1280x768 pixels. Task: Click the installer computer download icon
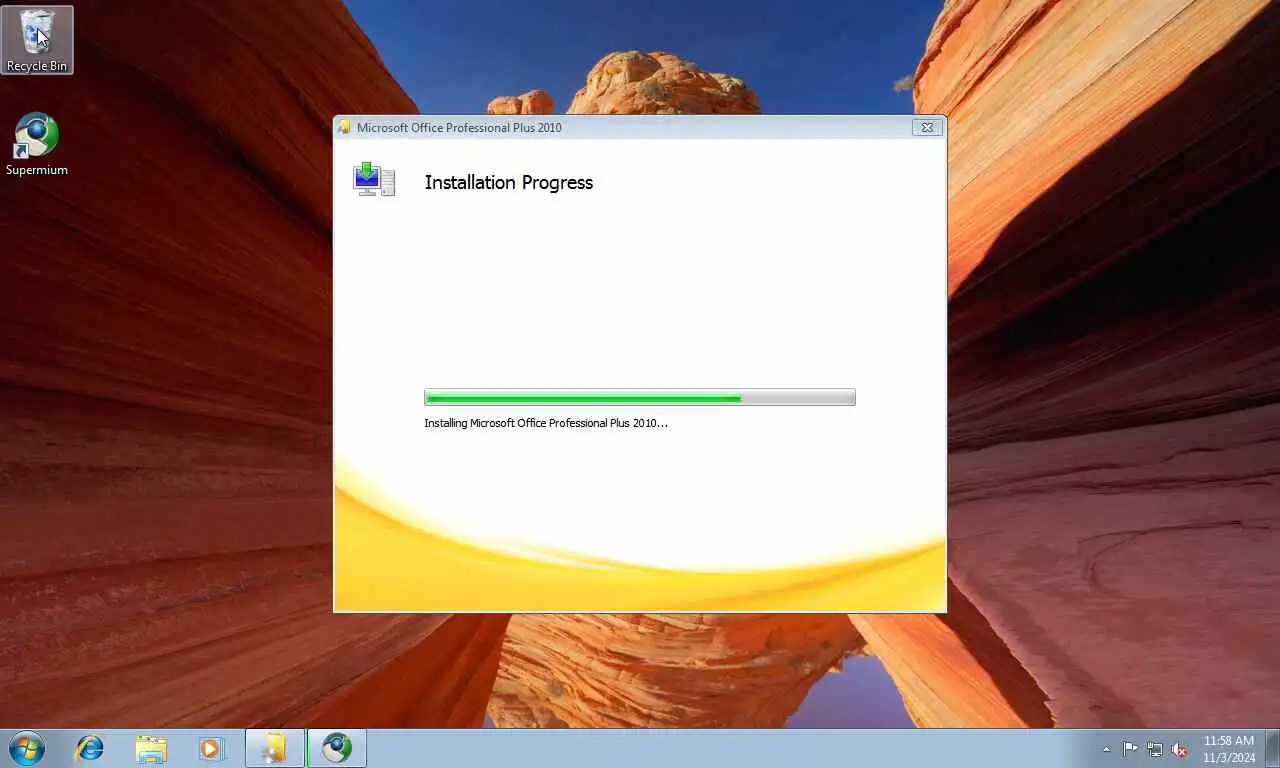pos(374,180)
